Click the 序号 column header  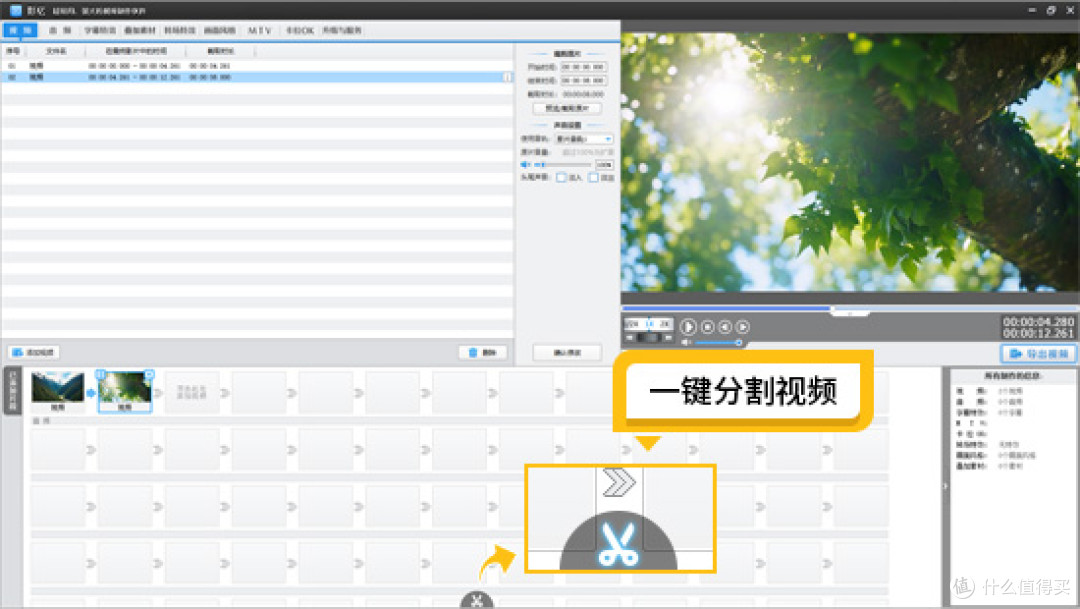12,51
